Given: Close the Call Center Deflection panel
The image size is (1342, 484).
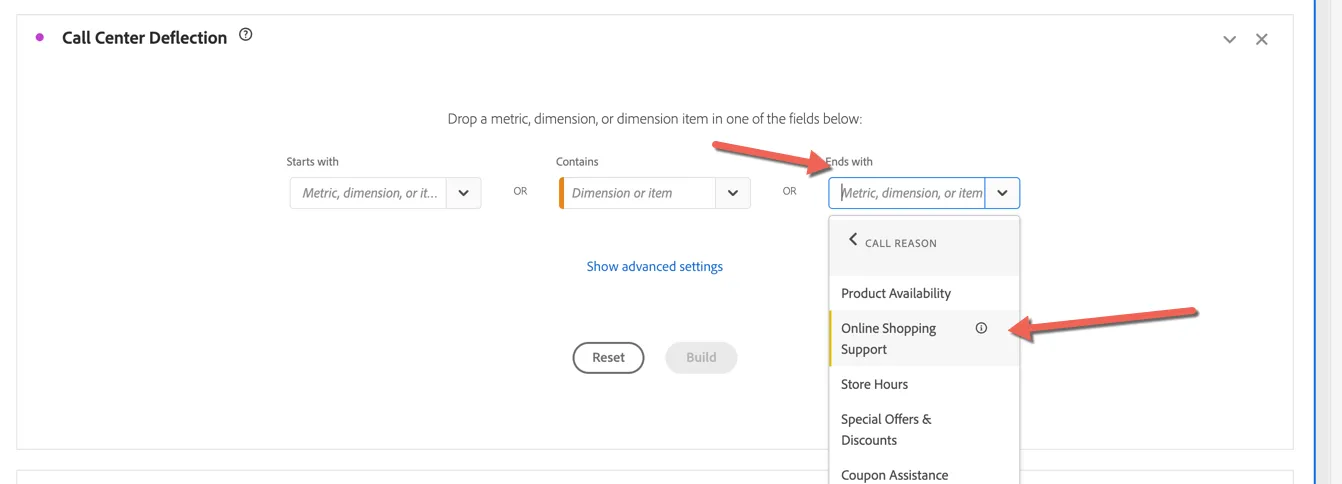Looking at the screenshot, I should [x=1262, y=39].
